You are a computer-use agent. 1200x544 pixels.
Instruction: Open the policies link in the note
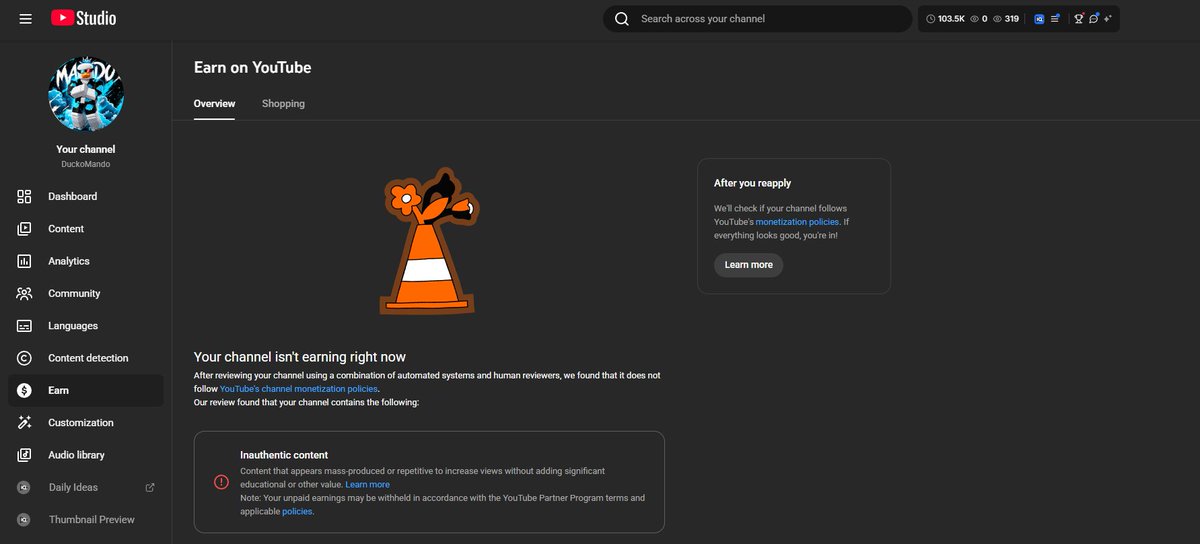[297, 511]
